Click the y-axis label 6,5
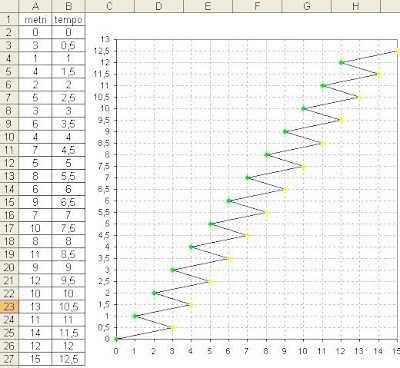Viewport: 400px width, 368px height. click(x=103, y=189)
